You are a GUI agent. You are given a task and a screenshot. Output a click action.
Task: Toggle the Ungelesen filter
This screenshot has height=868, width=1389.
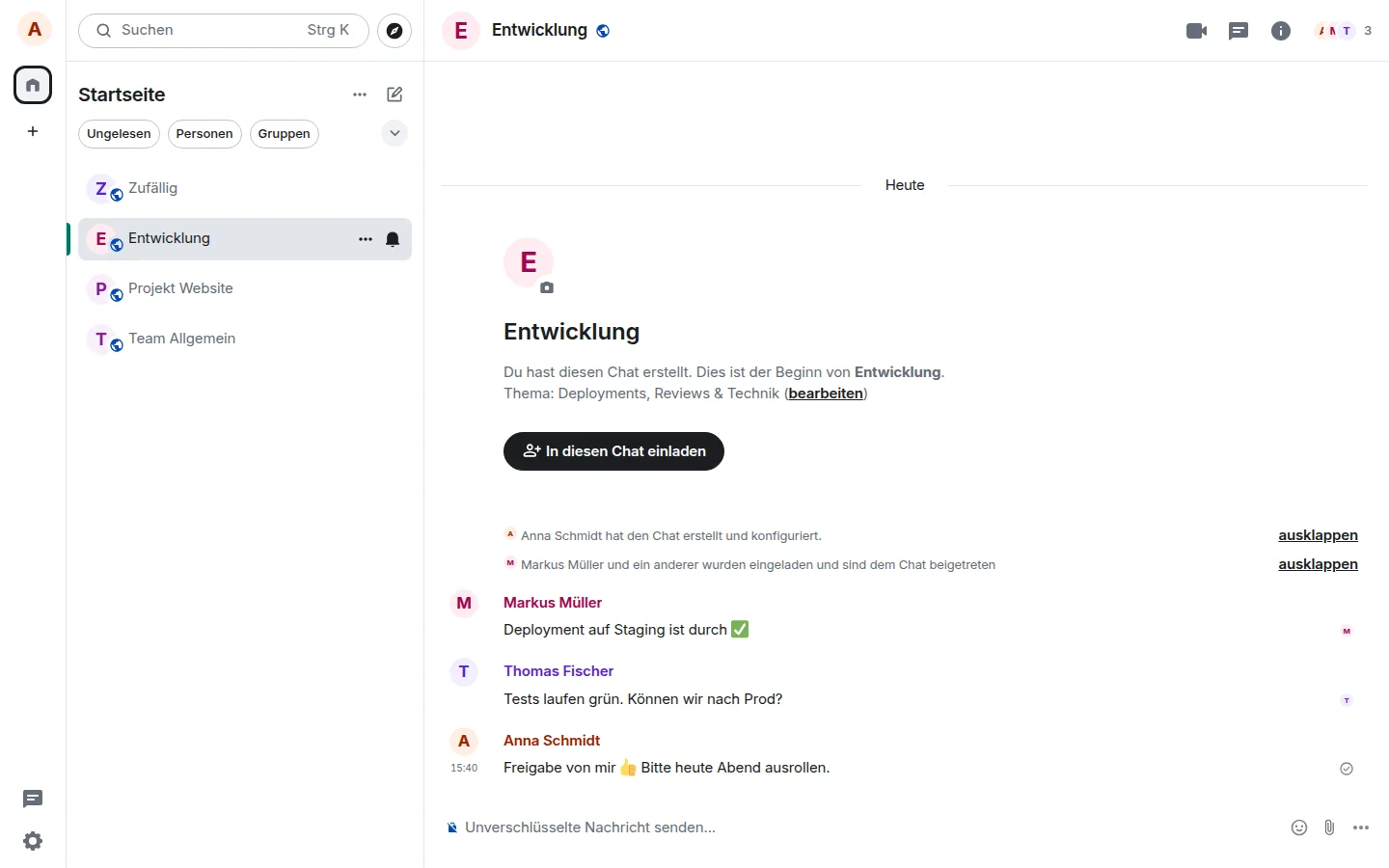pyautogui.click(x=119, y=134)
